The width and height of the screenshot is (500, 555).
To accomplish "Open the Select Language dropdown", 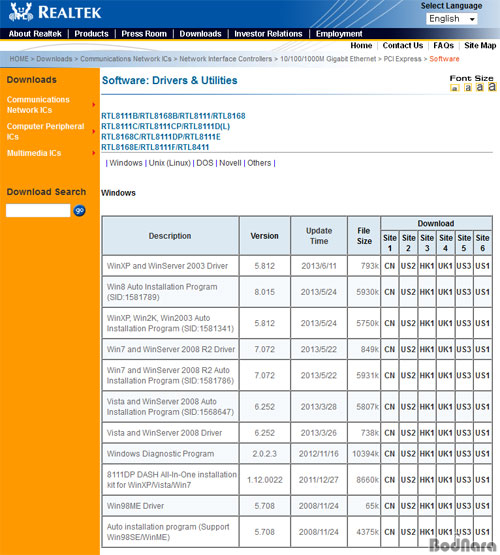I will [452, 19].
